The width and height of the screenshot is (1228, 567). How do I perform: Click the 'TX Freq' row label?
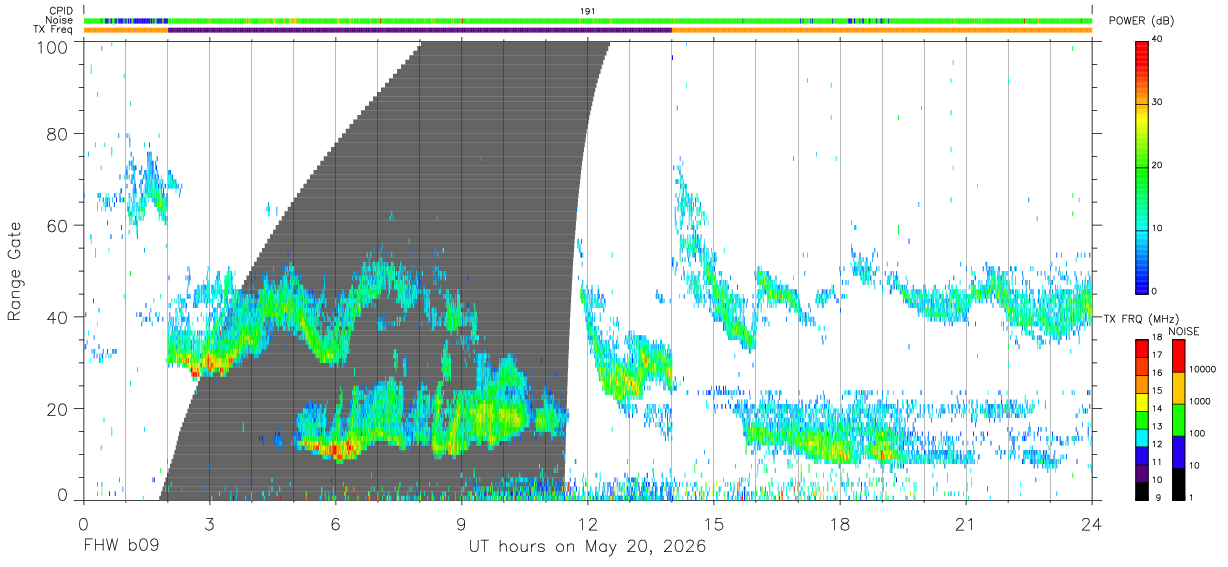tap(55, 30)
